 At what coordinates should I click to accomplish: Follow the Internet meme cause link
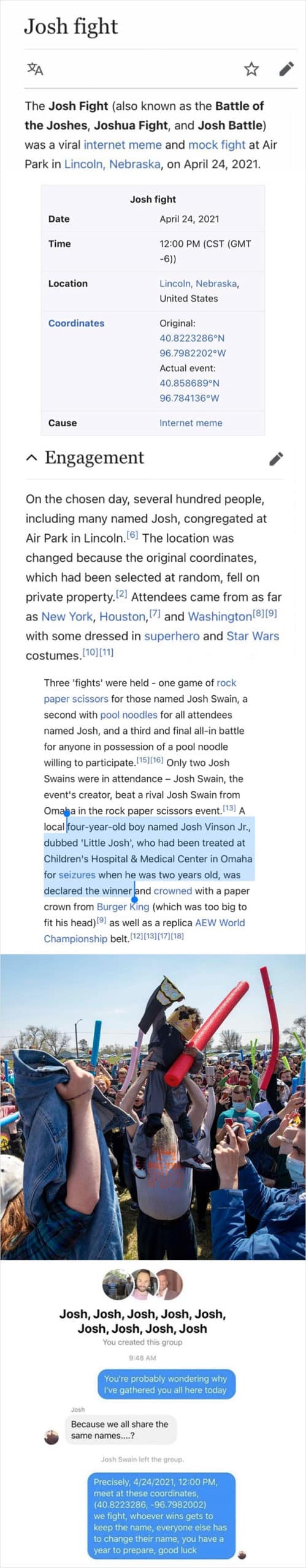coord(191,423)
